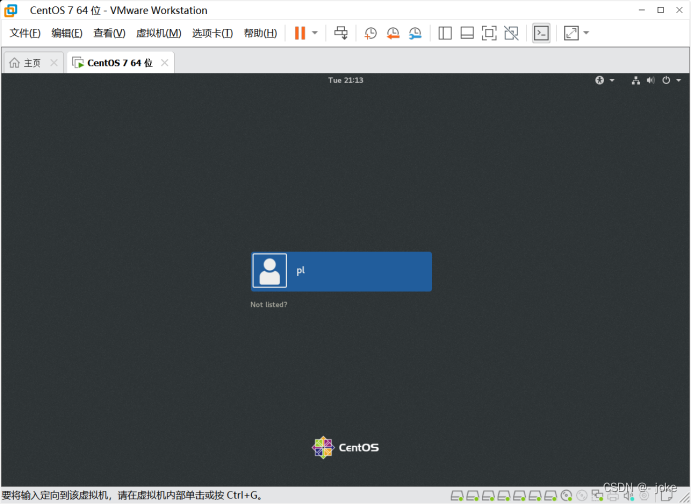This screenshot has height=504, width=692.
Task: Toggle the library sidebar panel icon
Action: point(445,33)
